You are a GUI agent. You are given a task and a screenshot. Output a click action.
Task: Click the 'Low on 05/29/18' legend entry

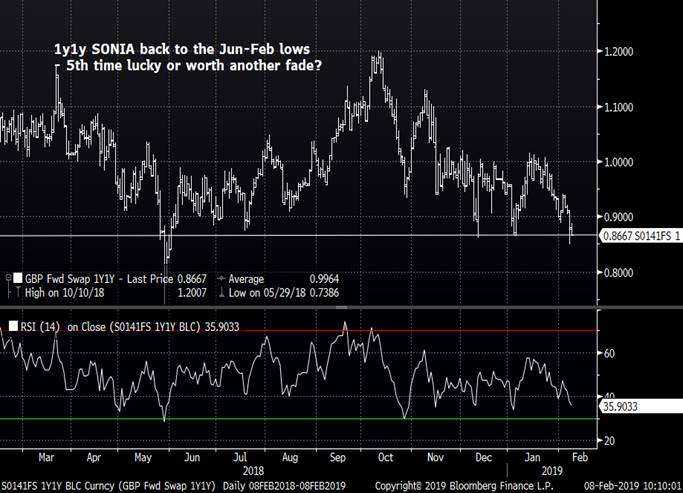(267, 293)
